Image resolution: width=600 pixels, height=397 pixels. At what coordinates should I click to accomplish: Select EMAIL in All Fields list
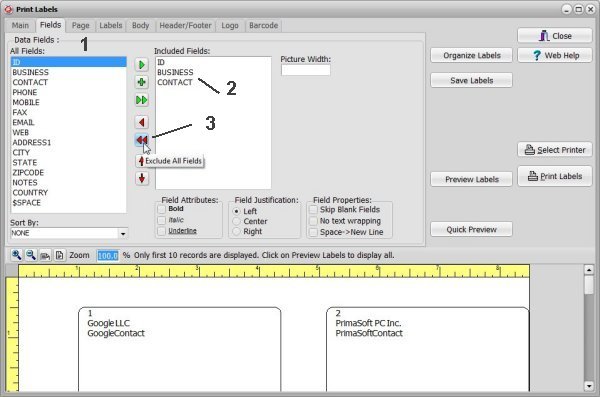68,123
